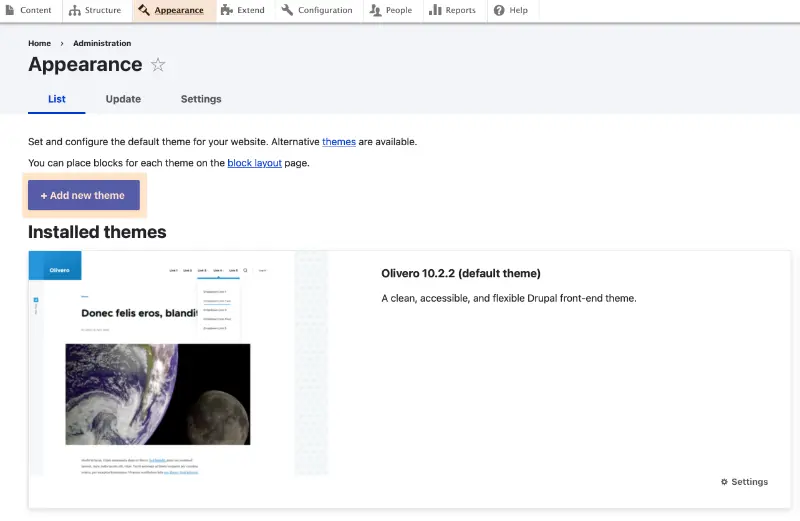This screenshot has height=521, width=800.
Task: Switch to the Settings tab
Action: (x=201, y=99)
